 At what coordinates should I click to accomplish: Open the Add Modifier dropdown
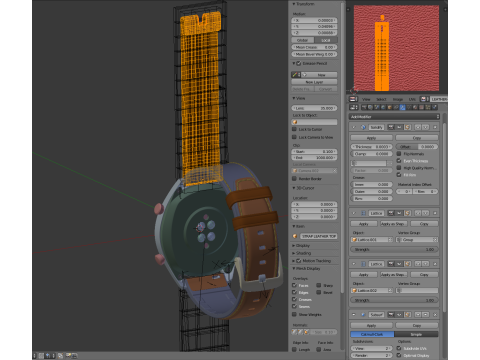click(x=394, y=117)
